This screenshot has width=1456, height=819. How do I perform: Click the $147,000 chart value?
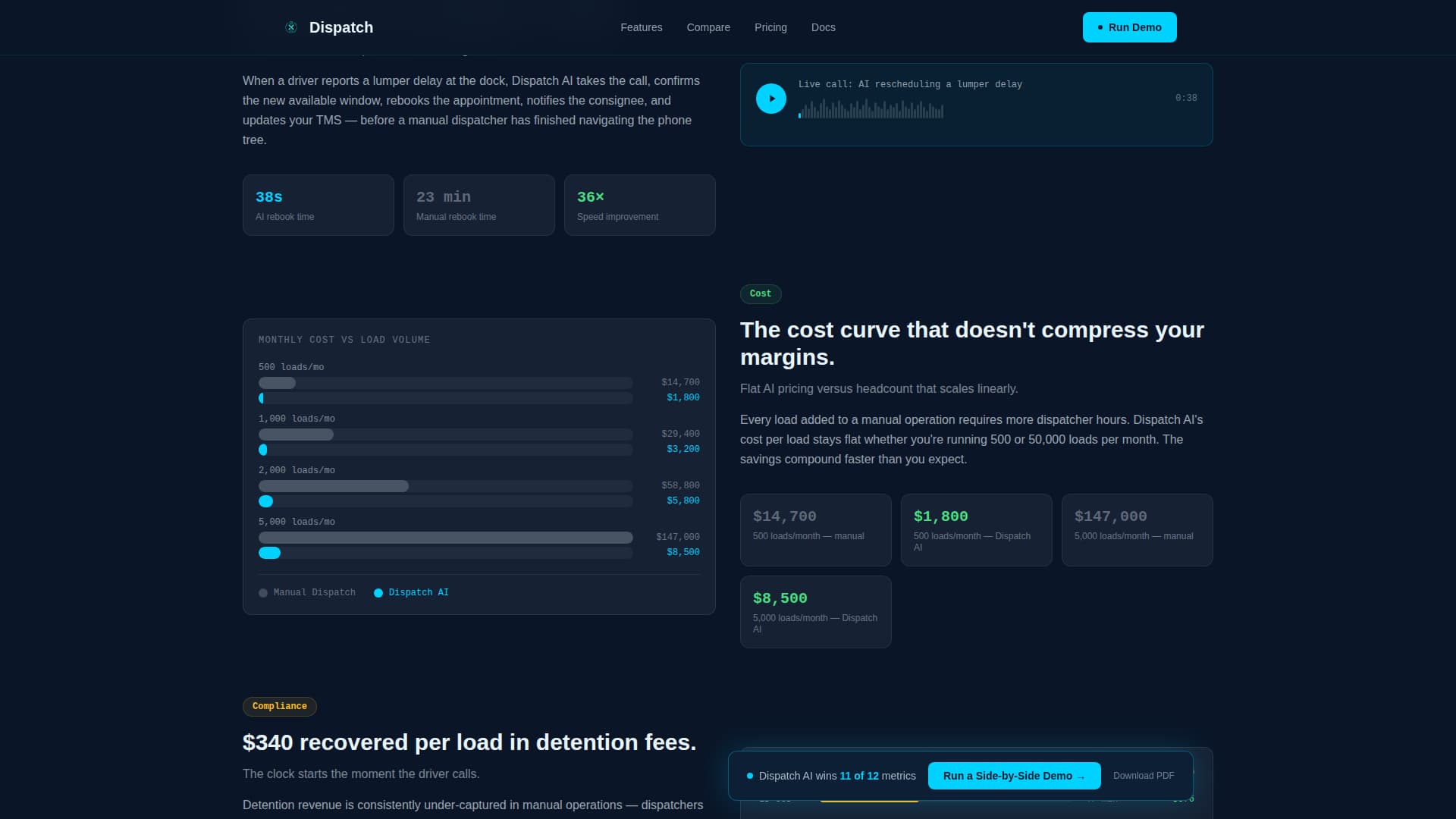coord(678,537)
